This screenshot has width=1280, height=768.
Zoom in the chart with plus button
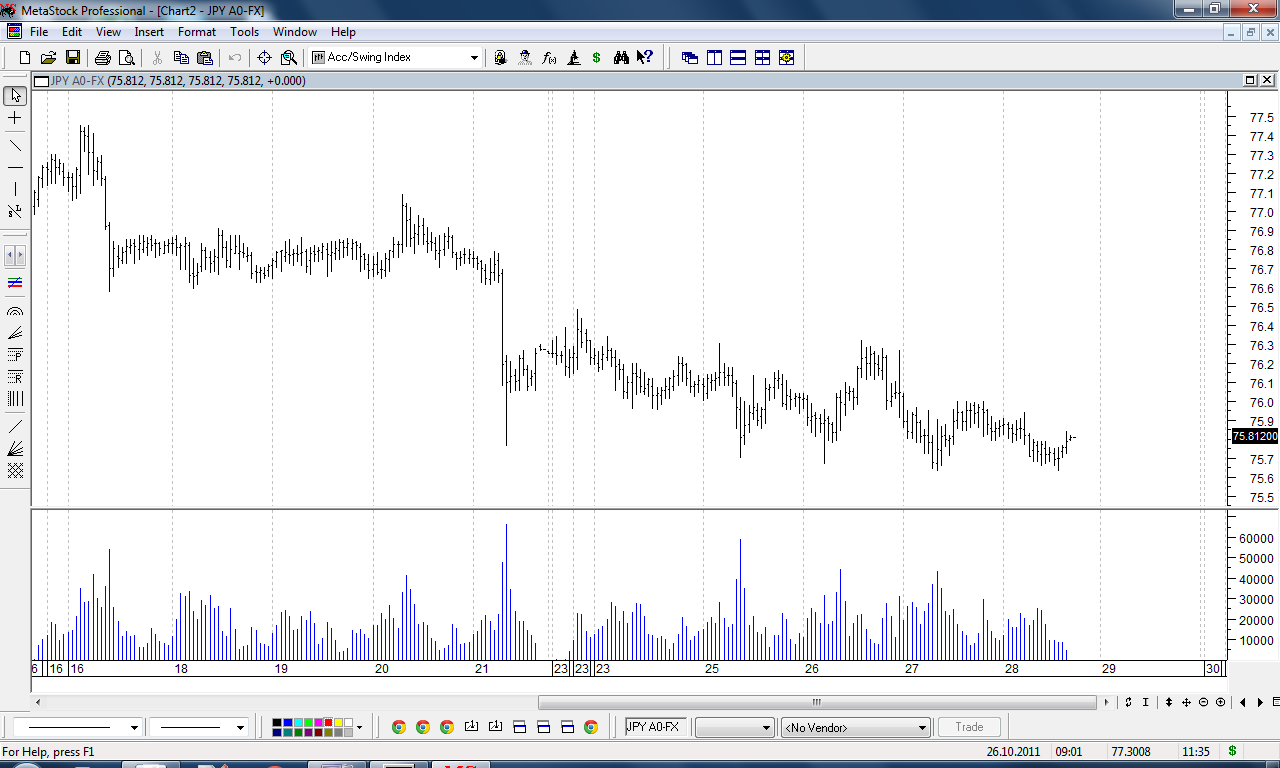(x=1220, y=702)
